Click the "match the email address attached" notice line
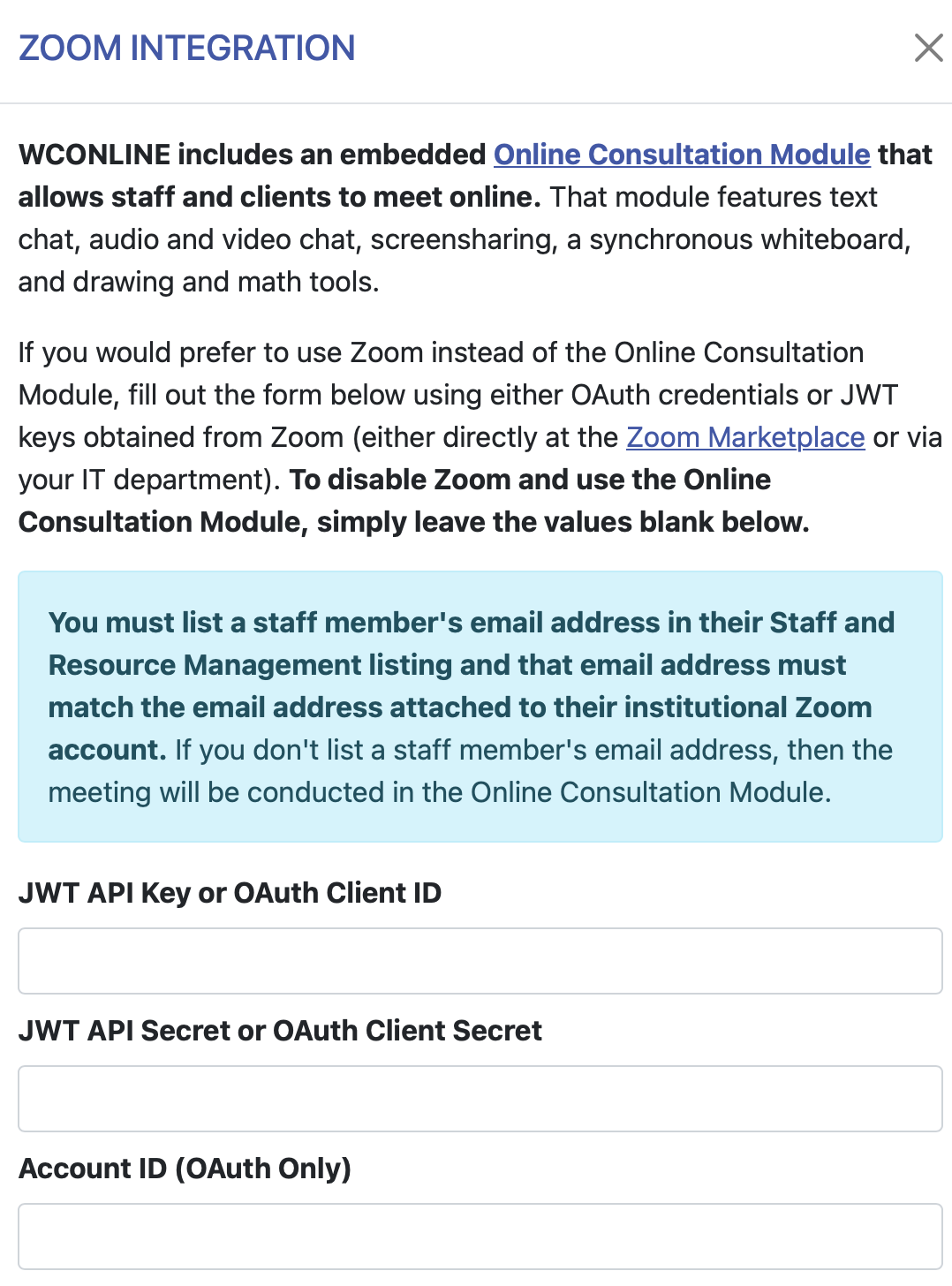Image resolution: width=952 pixels, height=1286 pixels. [459, 707]
